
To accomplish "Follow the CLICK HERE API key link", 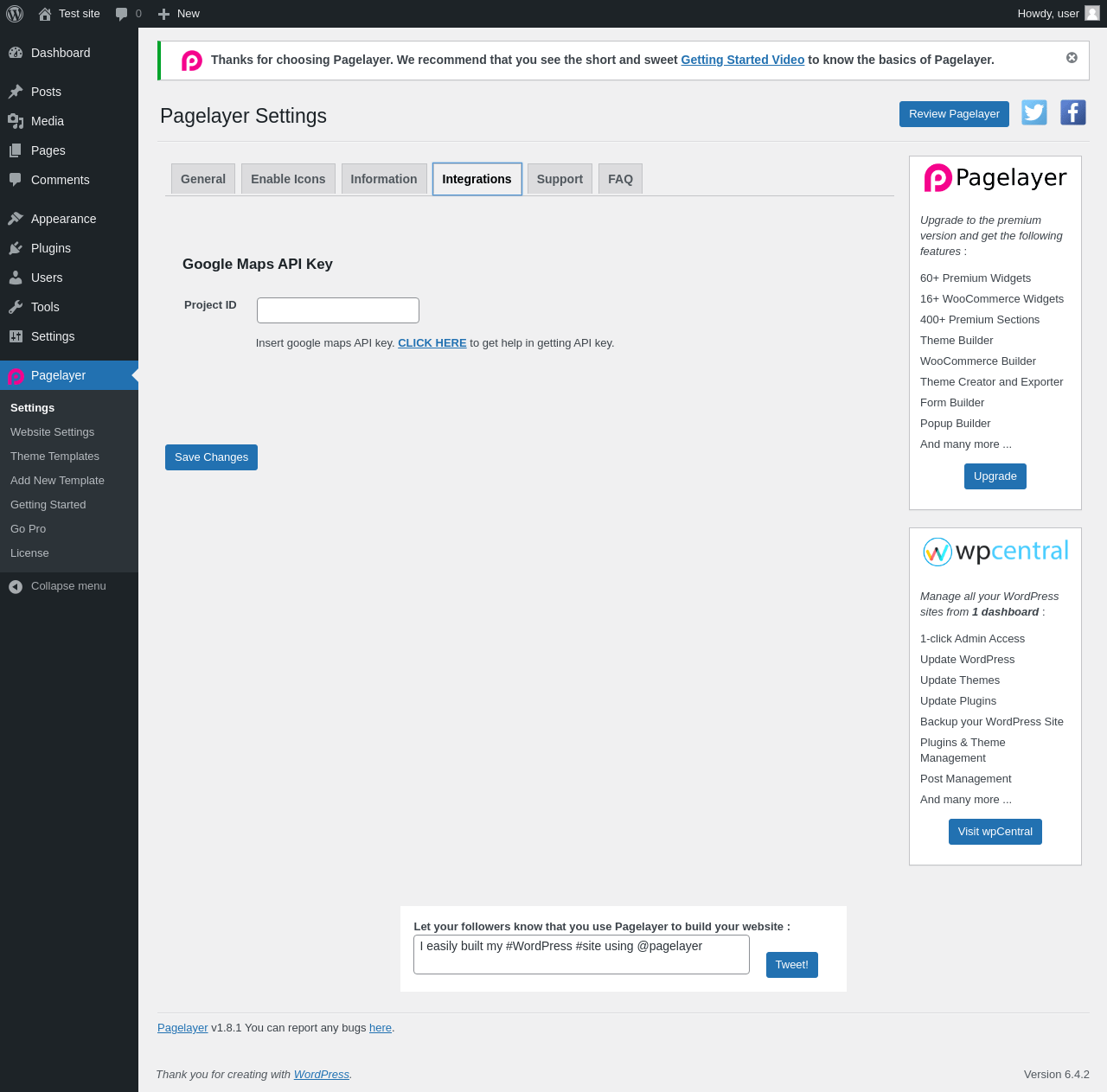I will [432, 343].
